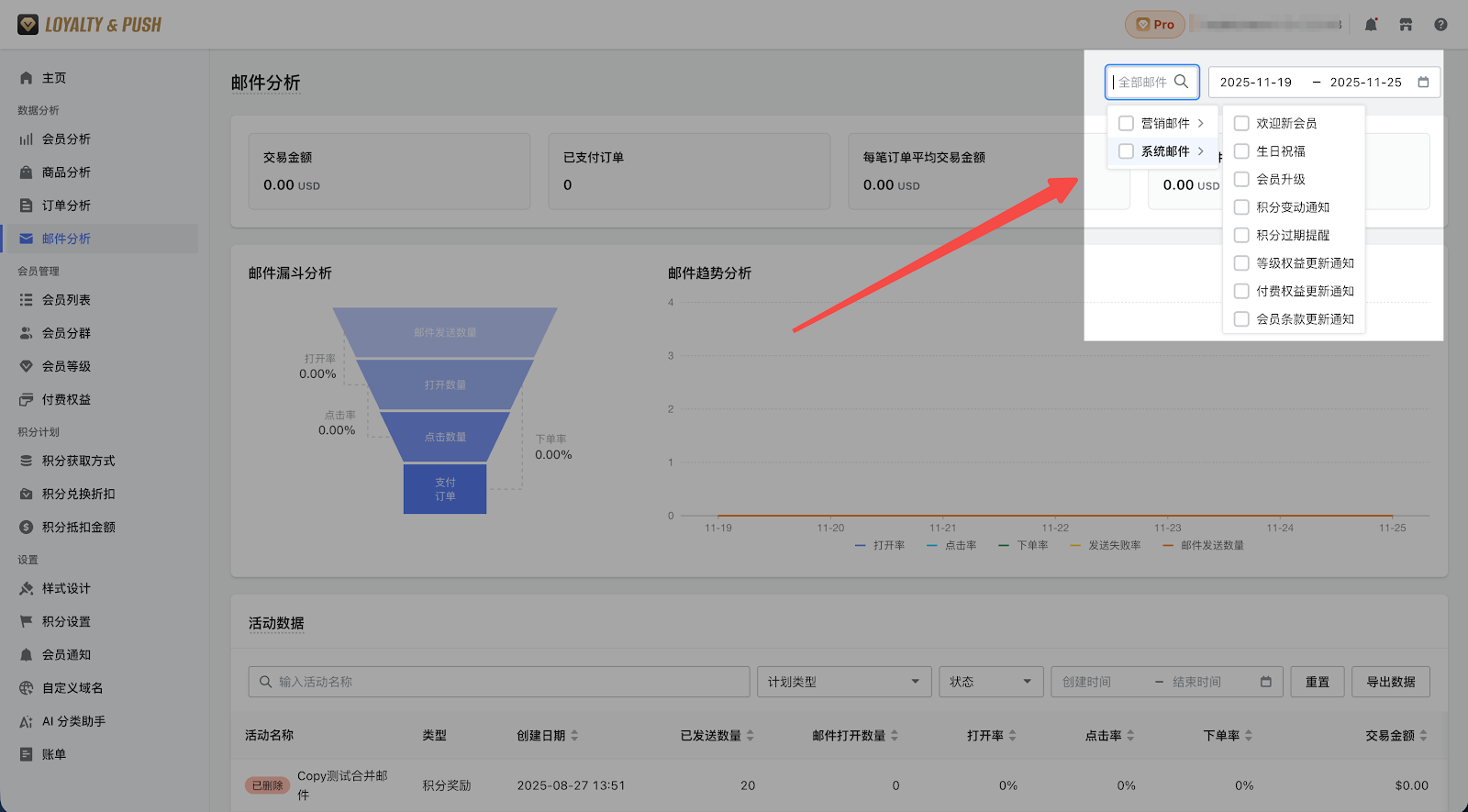Expand the 营销邮件 submenu arrow

coord(1200,123)
